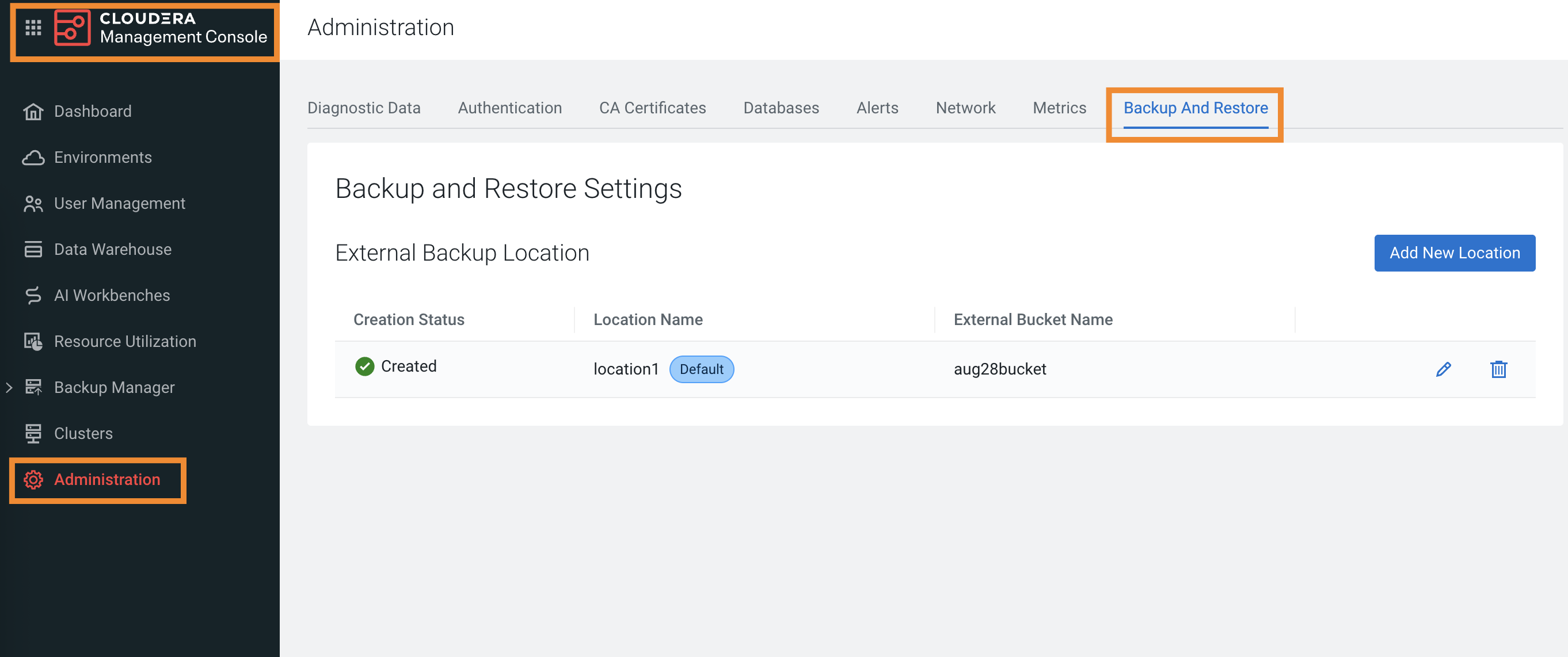
Task: Delete location1 using the trash icon
Action: 1498,369
